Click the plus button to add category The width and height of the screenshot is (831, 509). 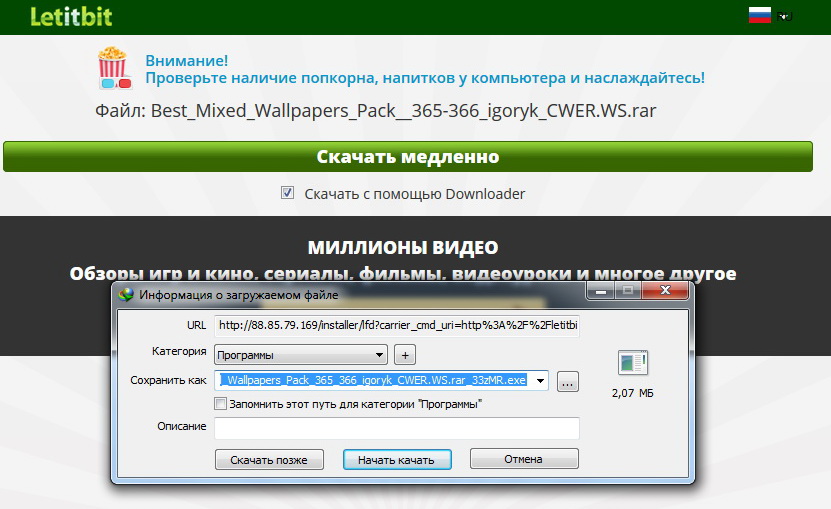404,354
